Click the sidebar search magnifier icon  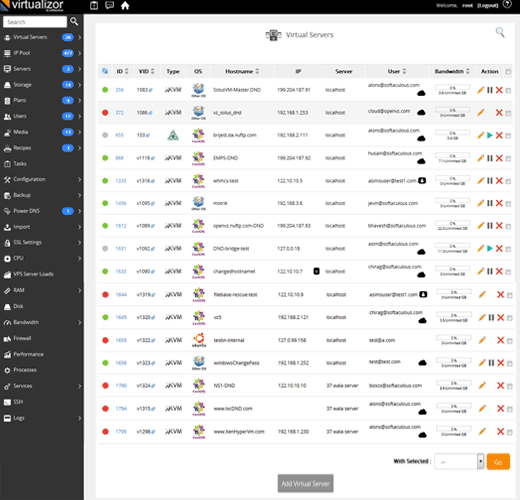pos(74,22)
